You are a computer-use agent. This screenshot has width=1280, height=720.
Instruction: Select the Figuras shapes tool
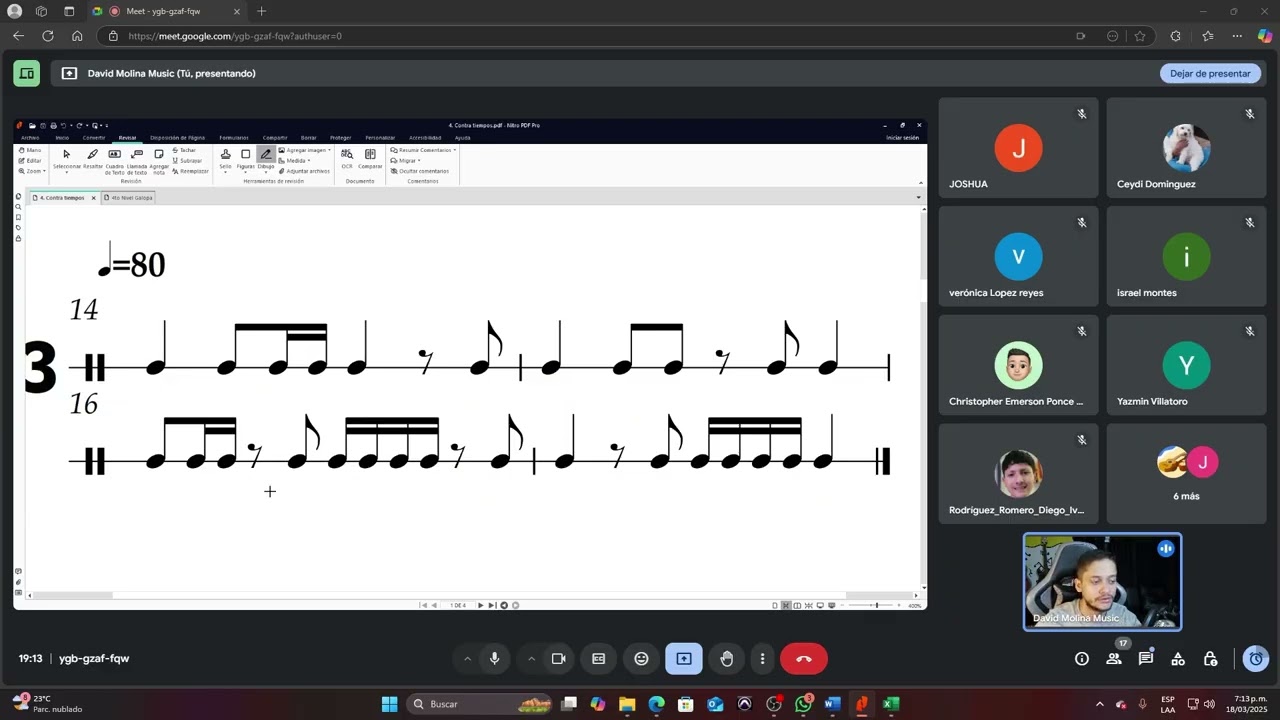(245, 159)
